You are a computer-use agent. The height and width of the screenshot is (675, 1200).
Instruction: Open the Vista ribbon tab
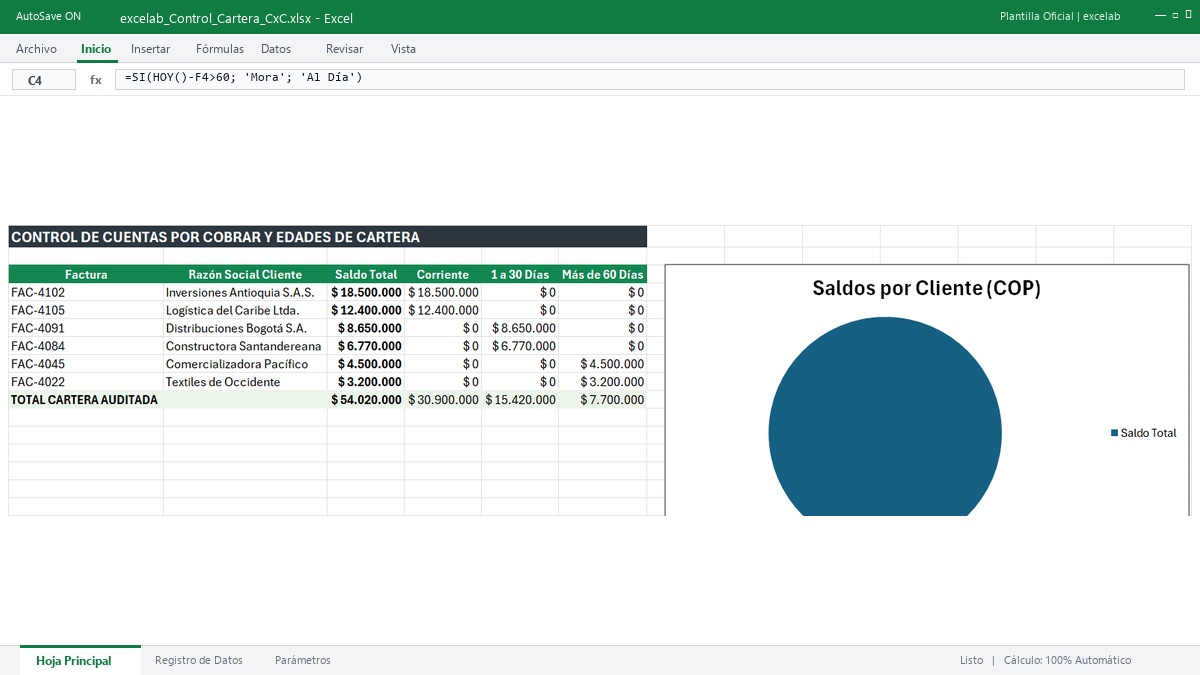403,49
